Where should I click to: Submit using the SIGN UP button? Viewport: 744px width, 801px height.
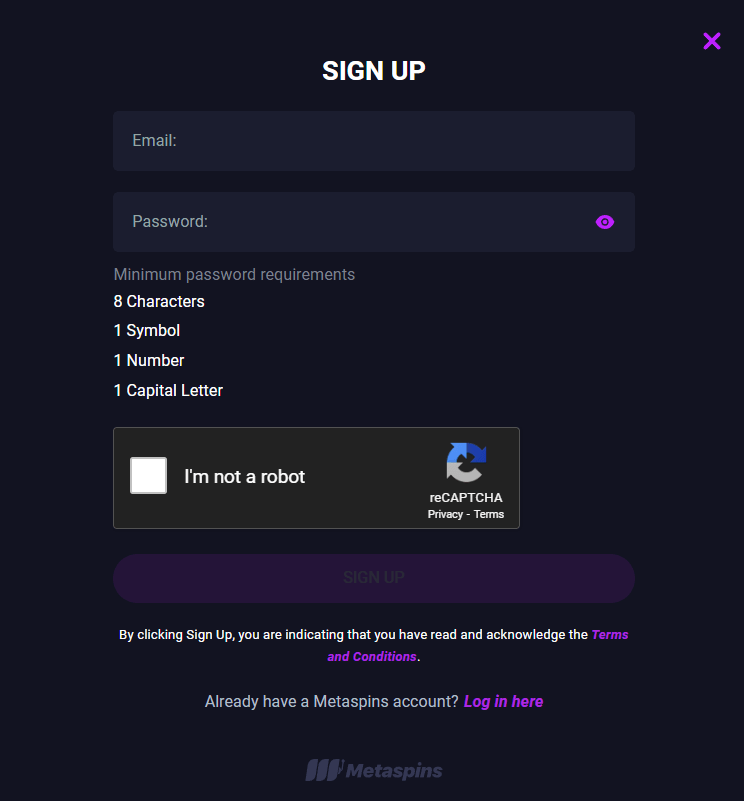374,578
